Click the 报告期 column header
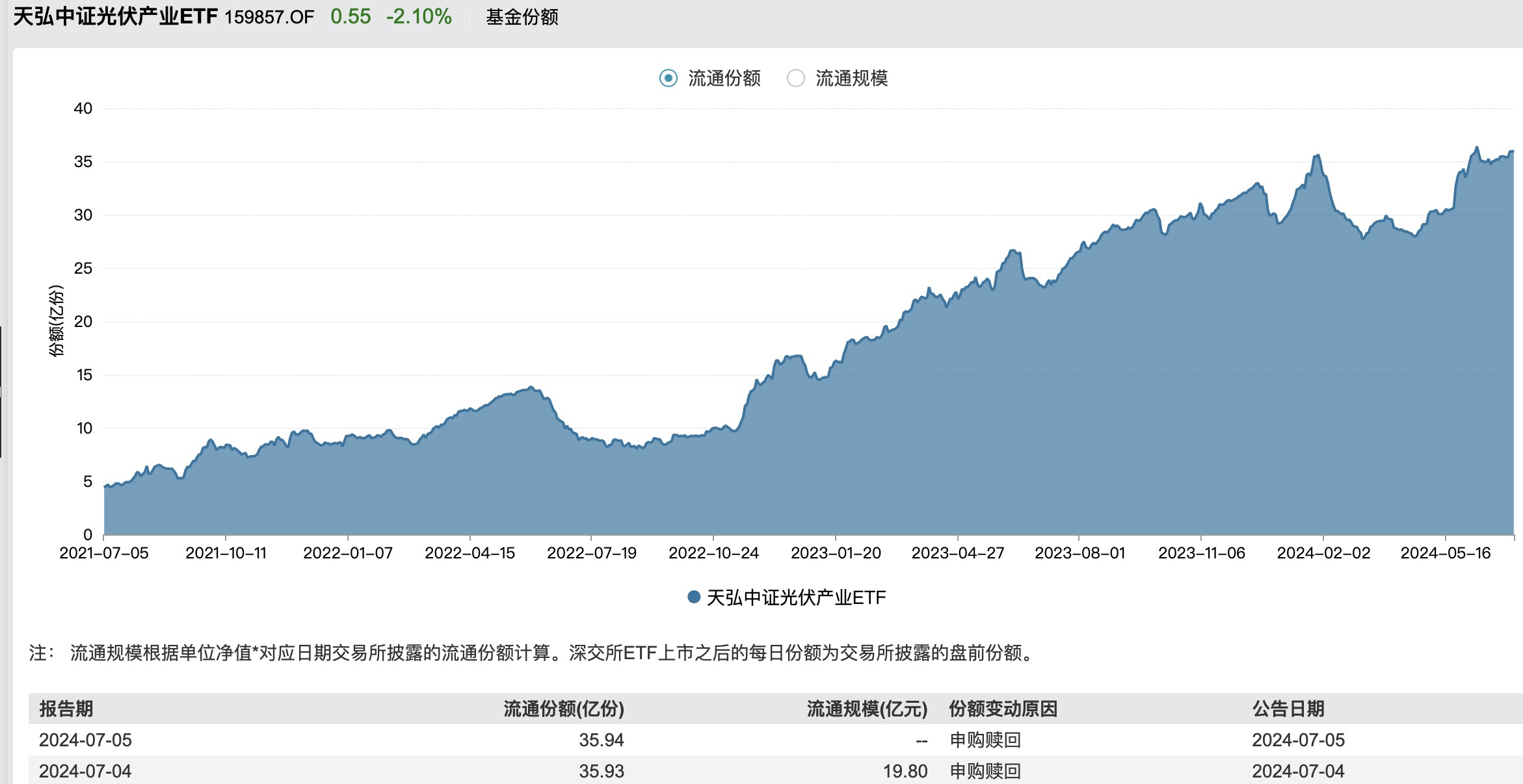The image size is (1523, 784). (66, 709)
